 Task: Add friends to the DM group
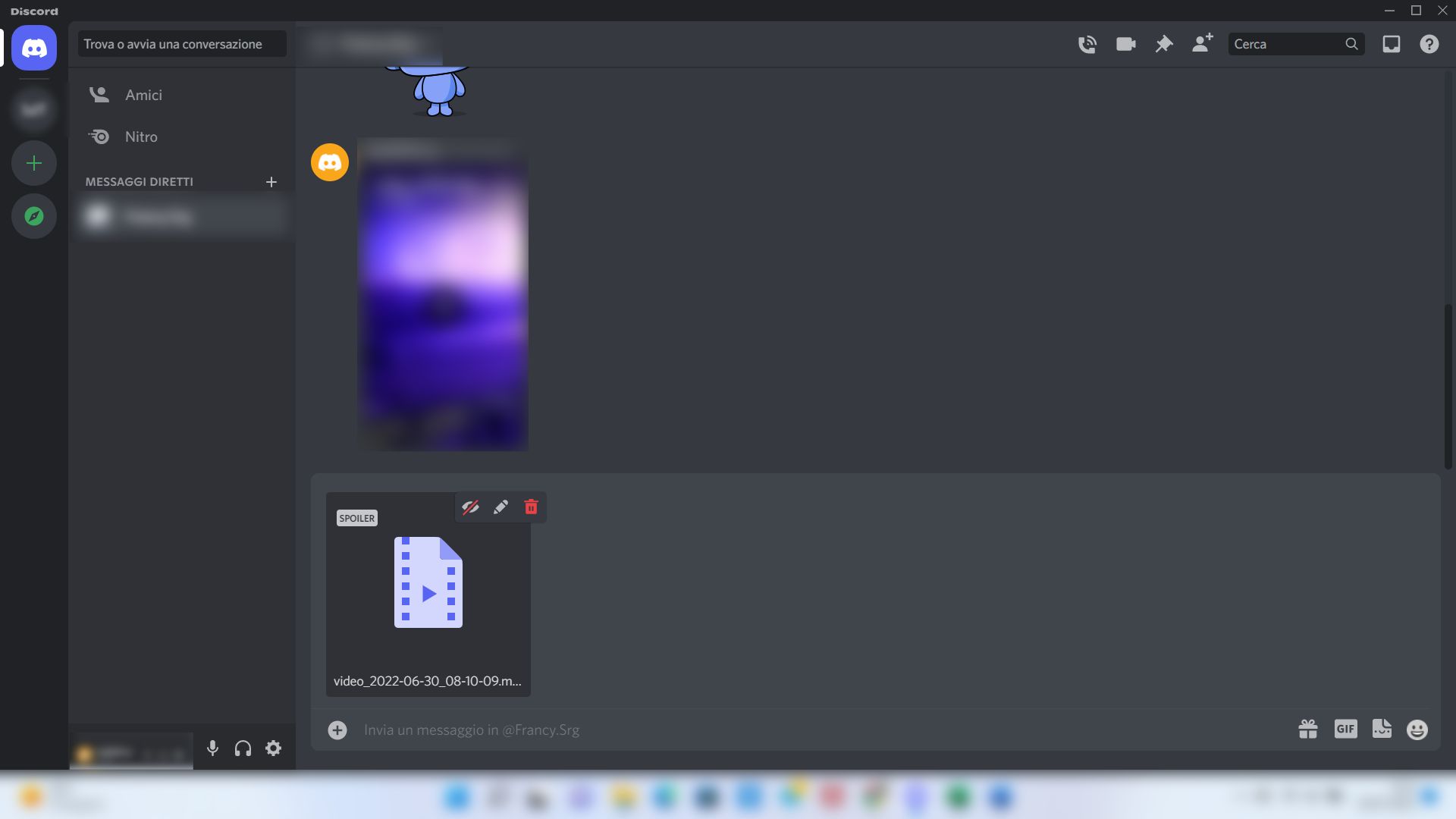coord(1200,44)
